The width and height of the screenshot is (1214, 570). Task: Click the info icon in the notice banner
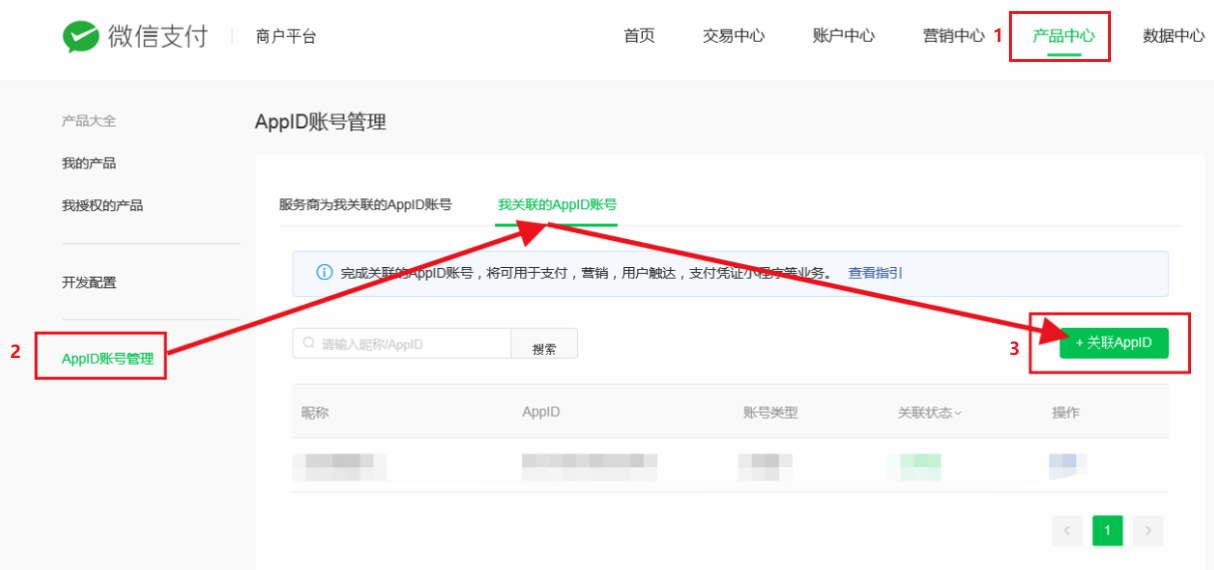[x=324, y=273]
